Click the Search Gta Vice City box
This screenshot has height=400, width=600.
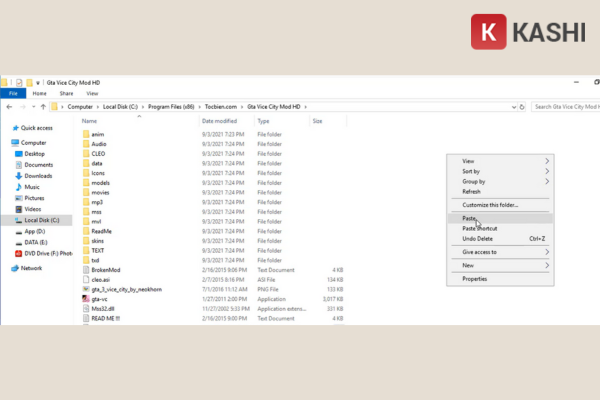(x=565, y=106)
